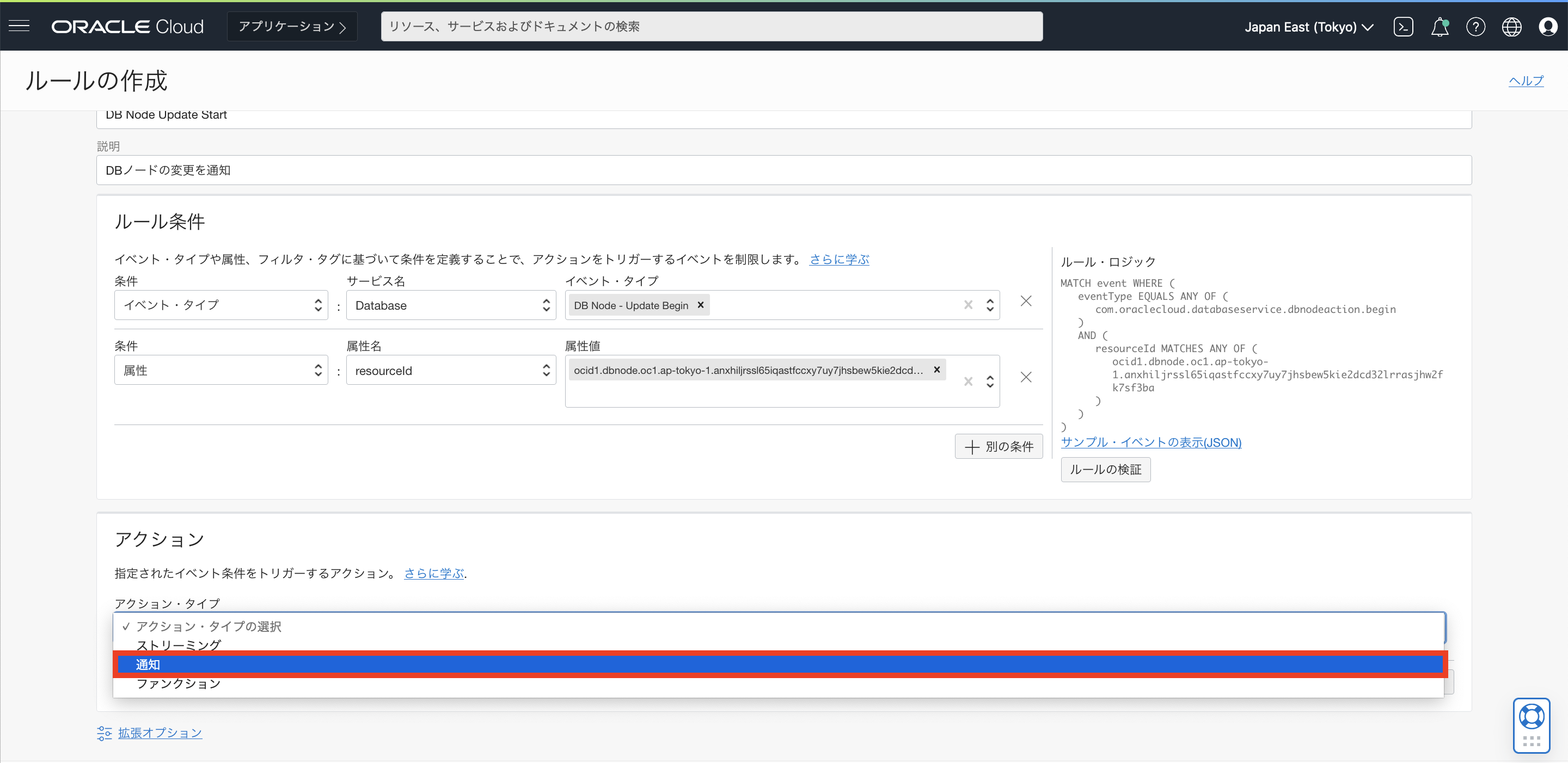Open the user profile avatar menu
This screenshot has width=1568, height=763.
(1547, 26)
